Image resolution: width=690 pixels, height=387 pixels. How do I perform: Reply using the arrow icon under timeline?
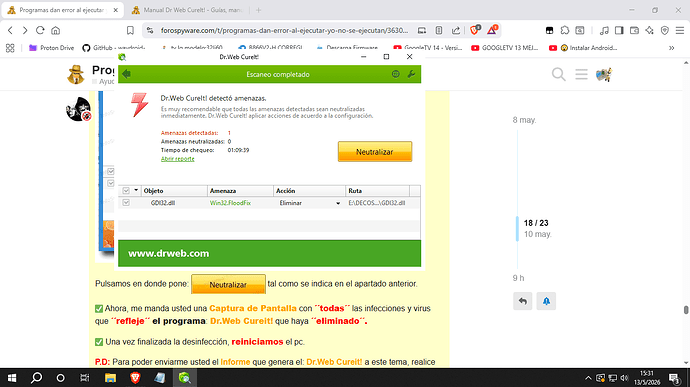(523, 301)
